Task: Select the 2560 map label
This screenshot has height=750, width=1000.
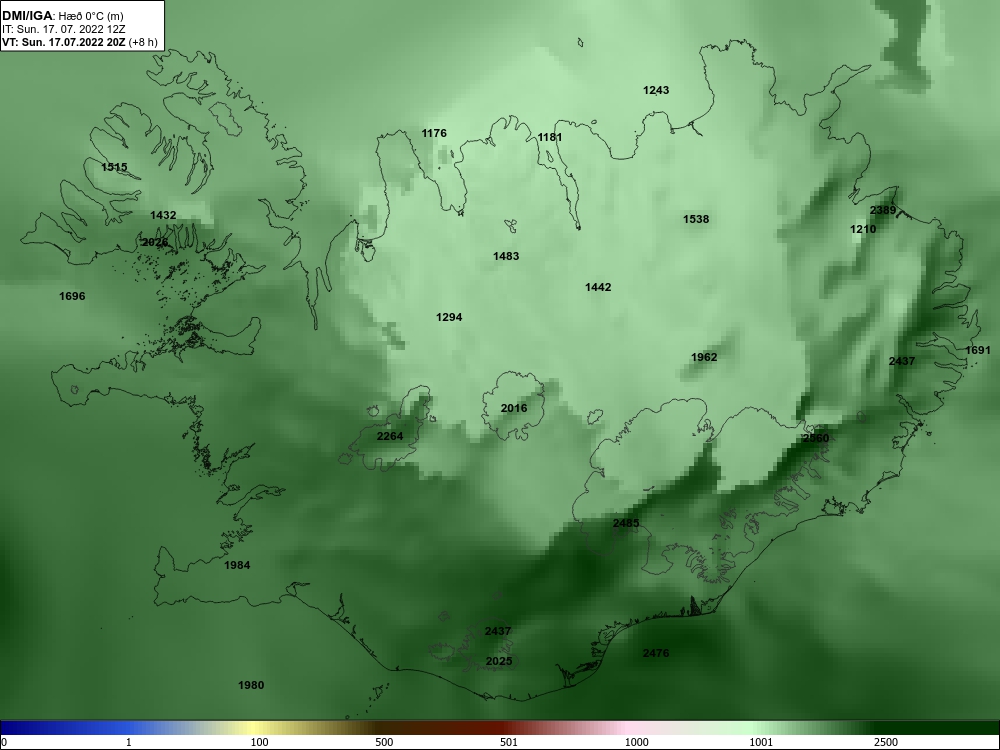Action: (816, 438)
